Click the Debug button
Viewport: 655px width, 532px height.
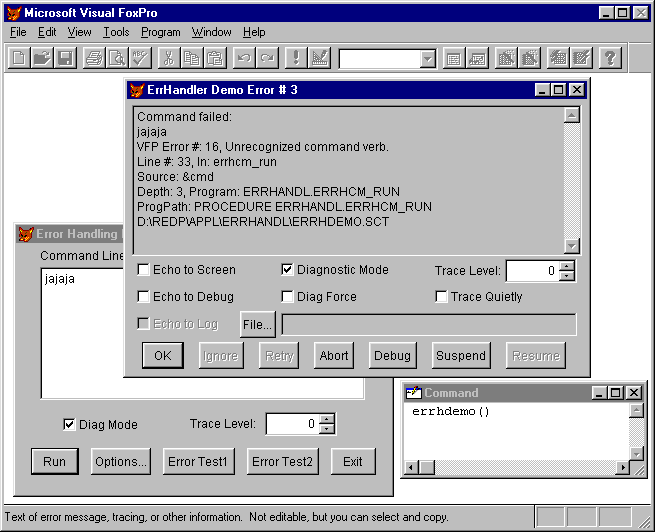pos(392,355)
